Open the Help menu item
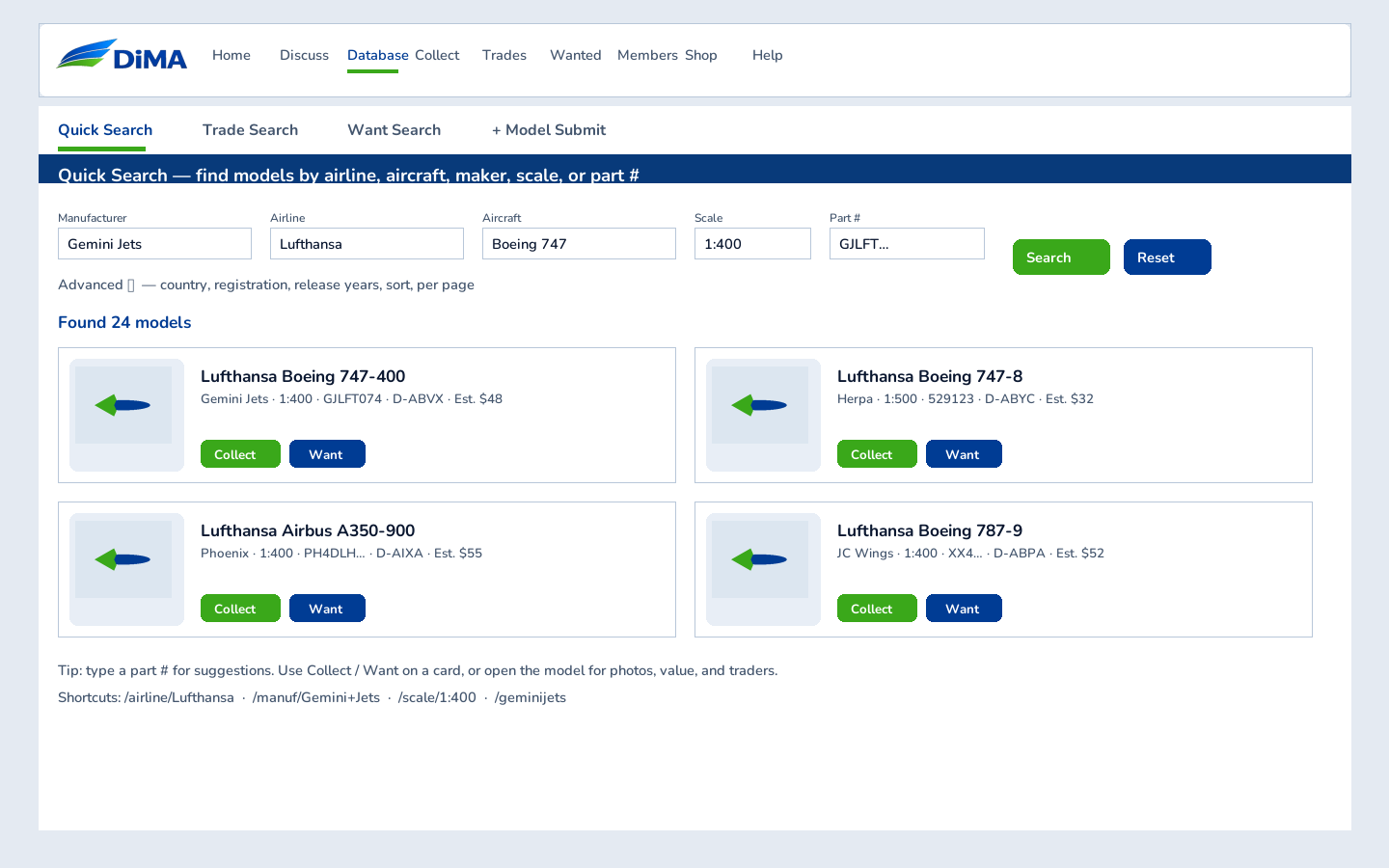Image resolution: width=1389 pixels, height=868 pixels. [x=768, y=55]
